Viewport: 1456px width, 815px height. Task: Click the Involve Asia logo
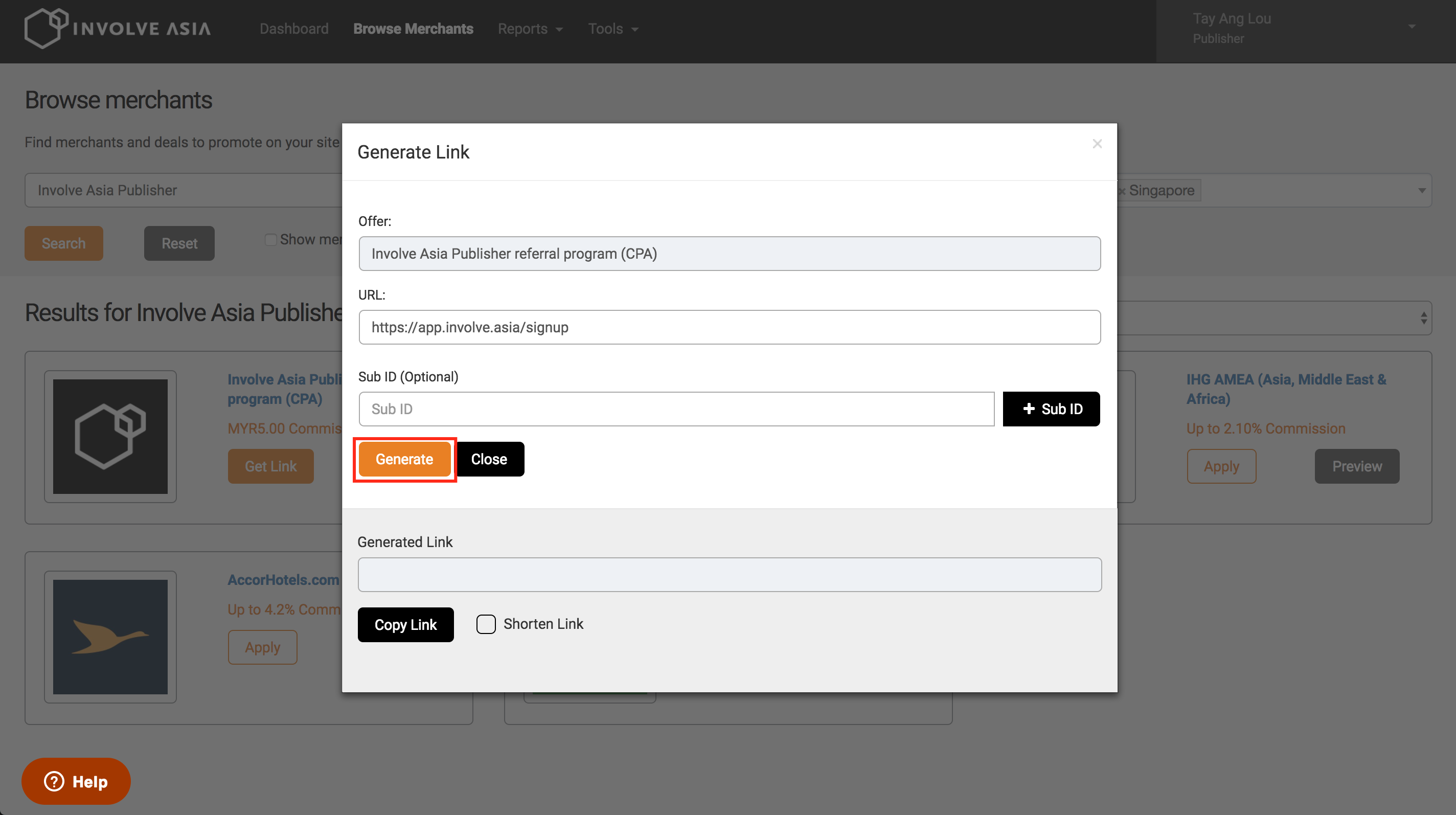(x=118, y=28)
